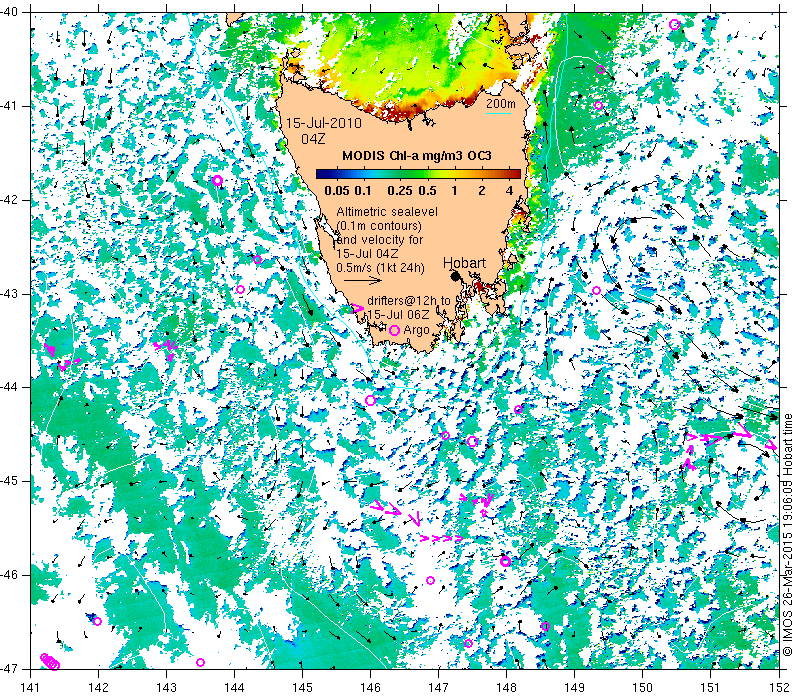Screen dimensions: 800x700
Task: Click the 'drifters@12h to' legend text
Action: tap(409, 301)
